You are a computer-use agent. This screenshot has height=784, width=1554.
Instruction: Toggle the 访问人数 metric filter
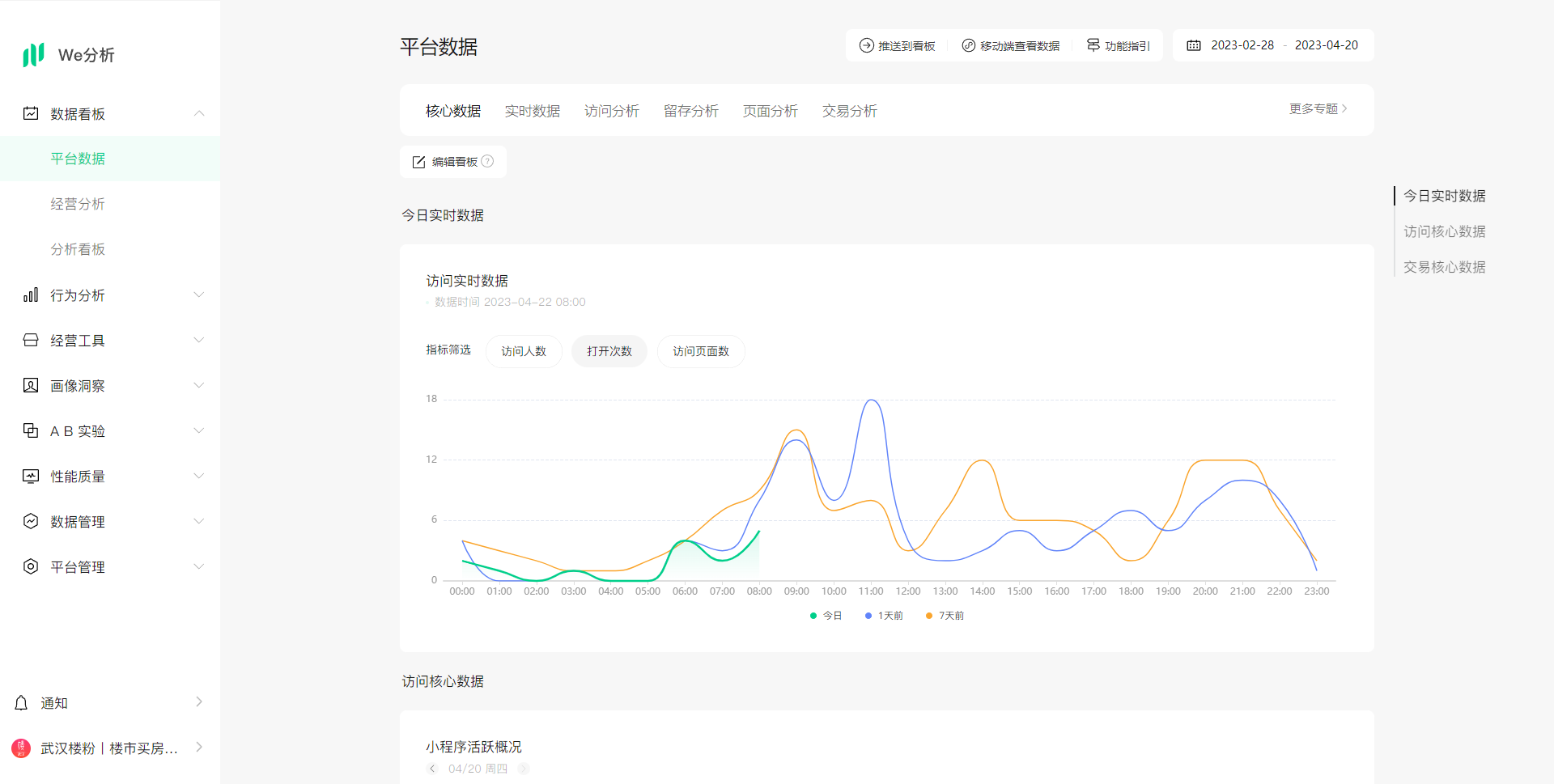click(x=524, y=351)
